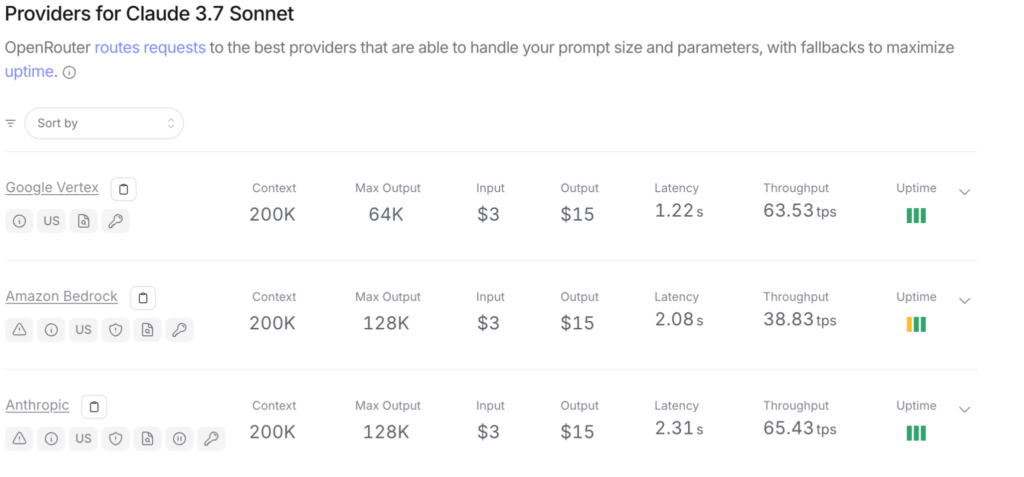Click the info icon next to uptime text
Viewport: 1024px width, 477px height.
click(x=69, y=73)
